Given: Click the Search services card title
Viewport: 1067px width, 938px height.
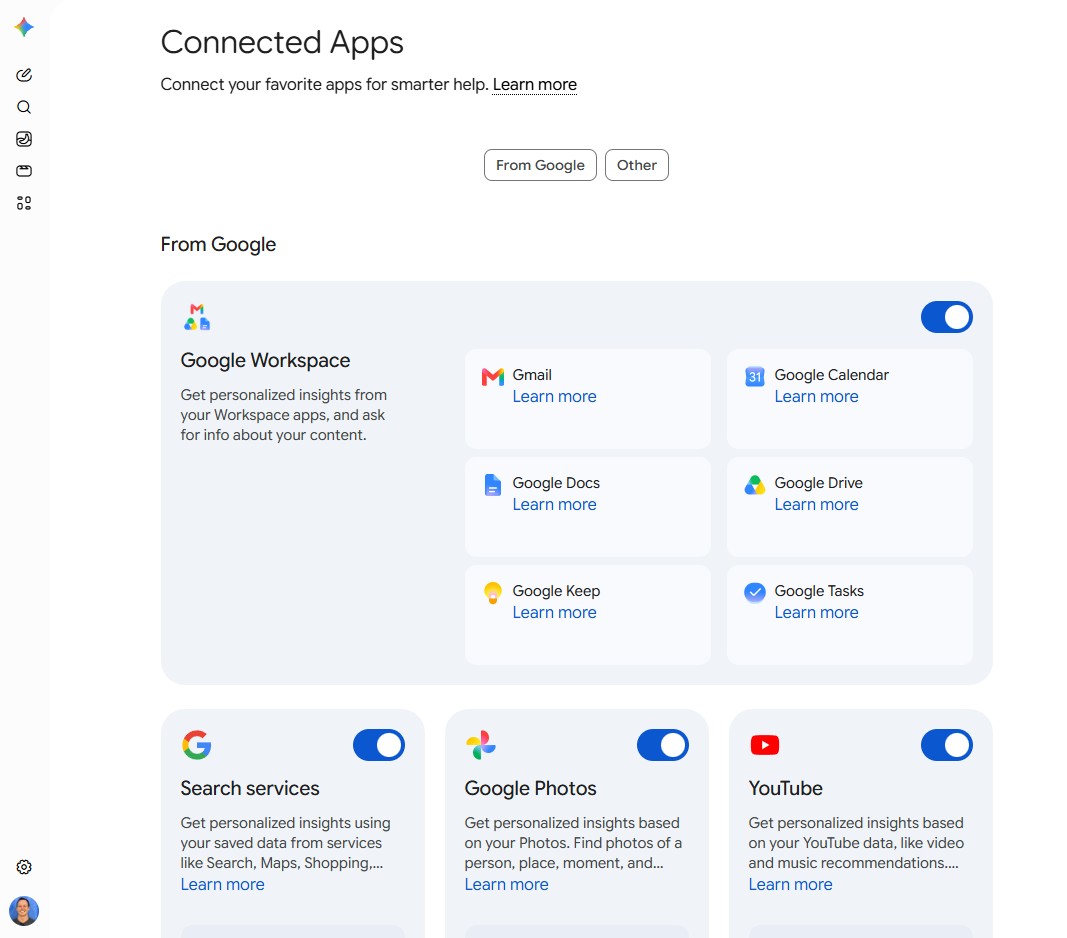Looking at the screenshot, I should [x=250, y=788].
